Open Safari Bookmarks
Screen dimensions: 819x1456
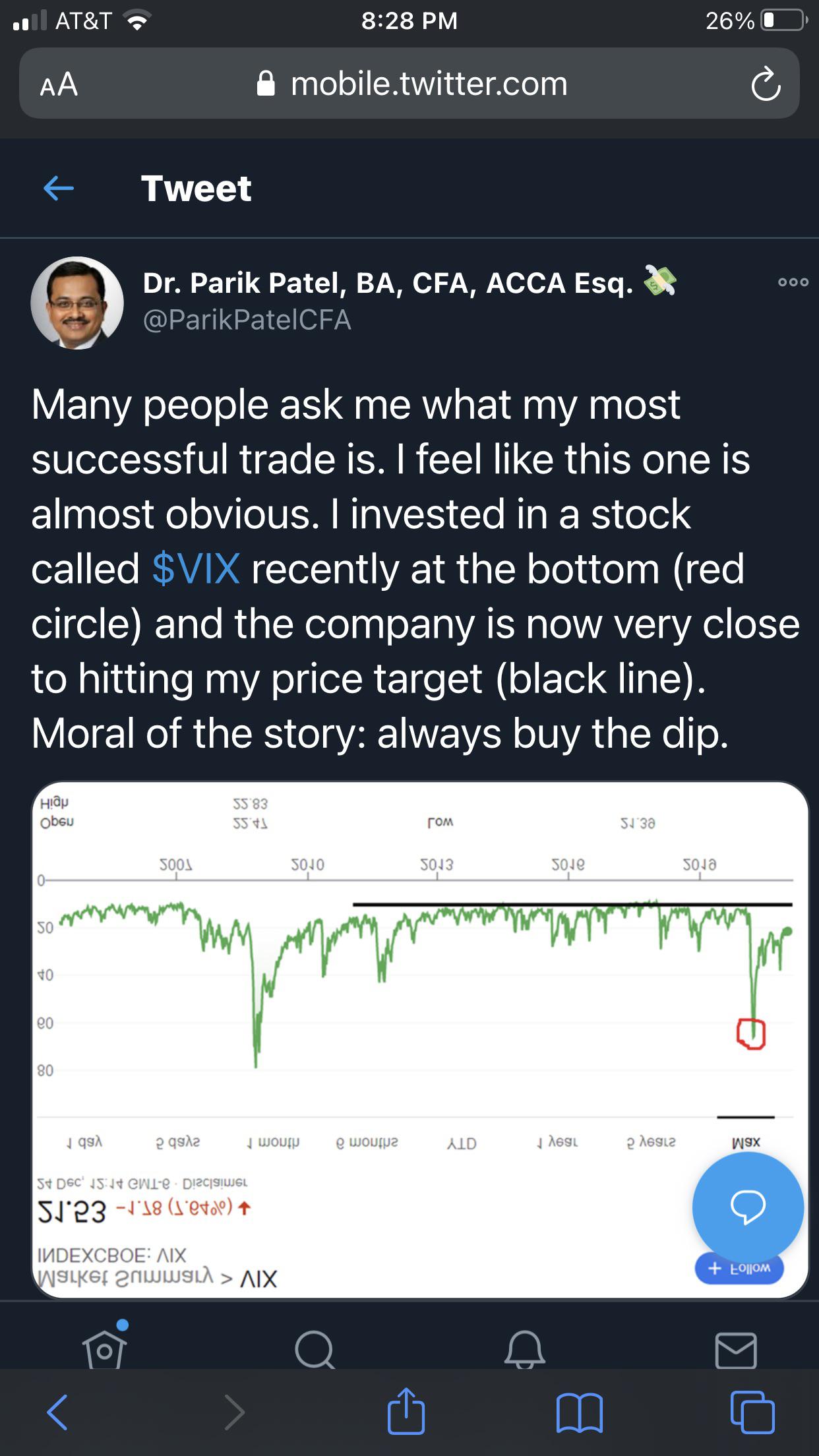click(580, 1414)
